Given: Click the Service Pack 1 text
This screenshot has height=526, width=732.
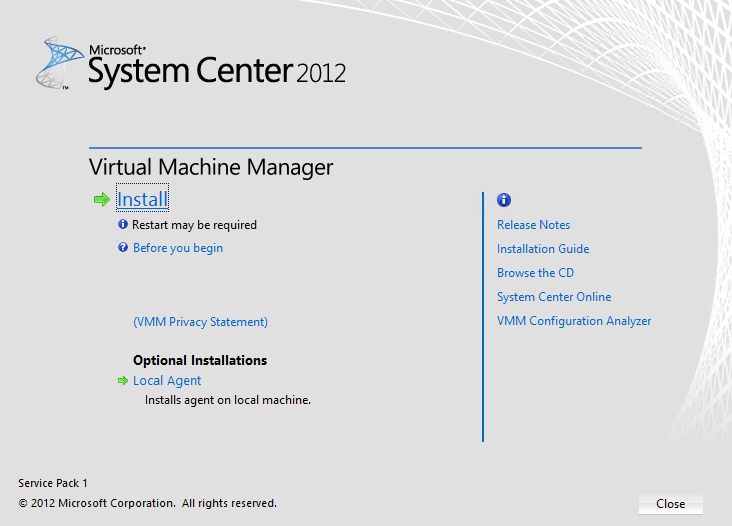Looking at the screenshot, I should (53, 483).
